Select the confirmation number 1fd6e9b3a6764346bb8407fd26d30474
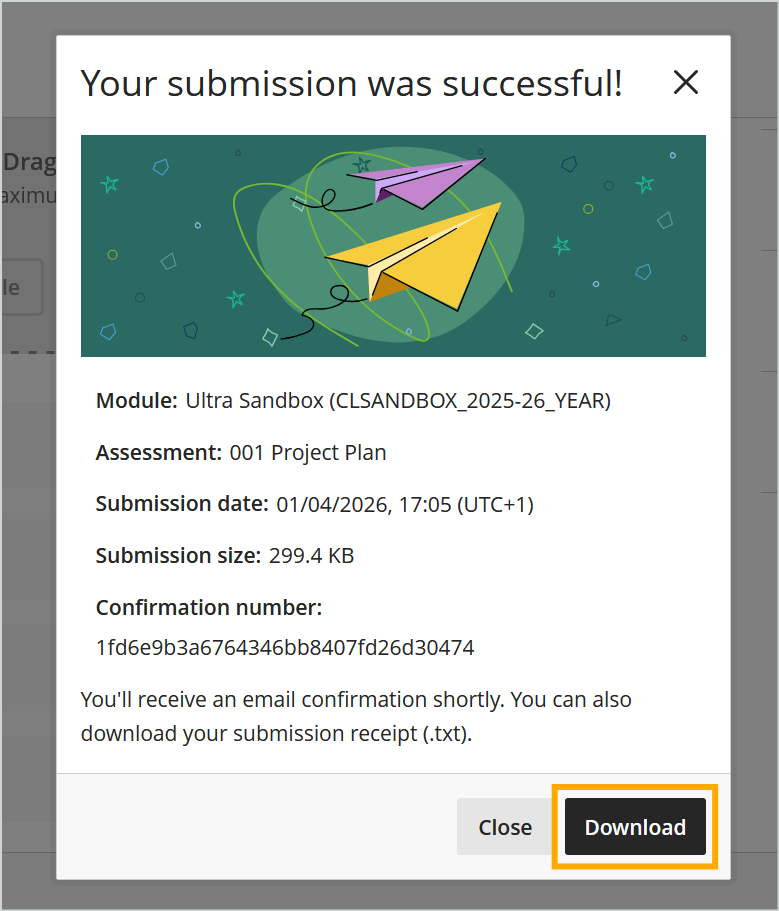Screen dimensions: 779x911 click(x=285, y=647)
